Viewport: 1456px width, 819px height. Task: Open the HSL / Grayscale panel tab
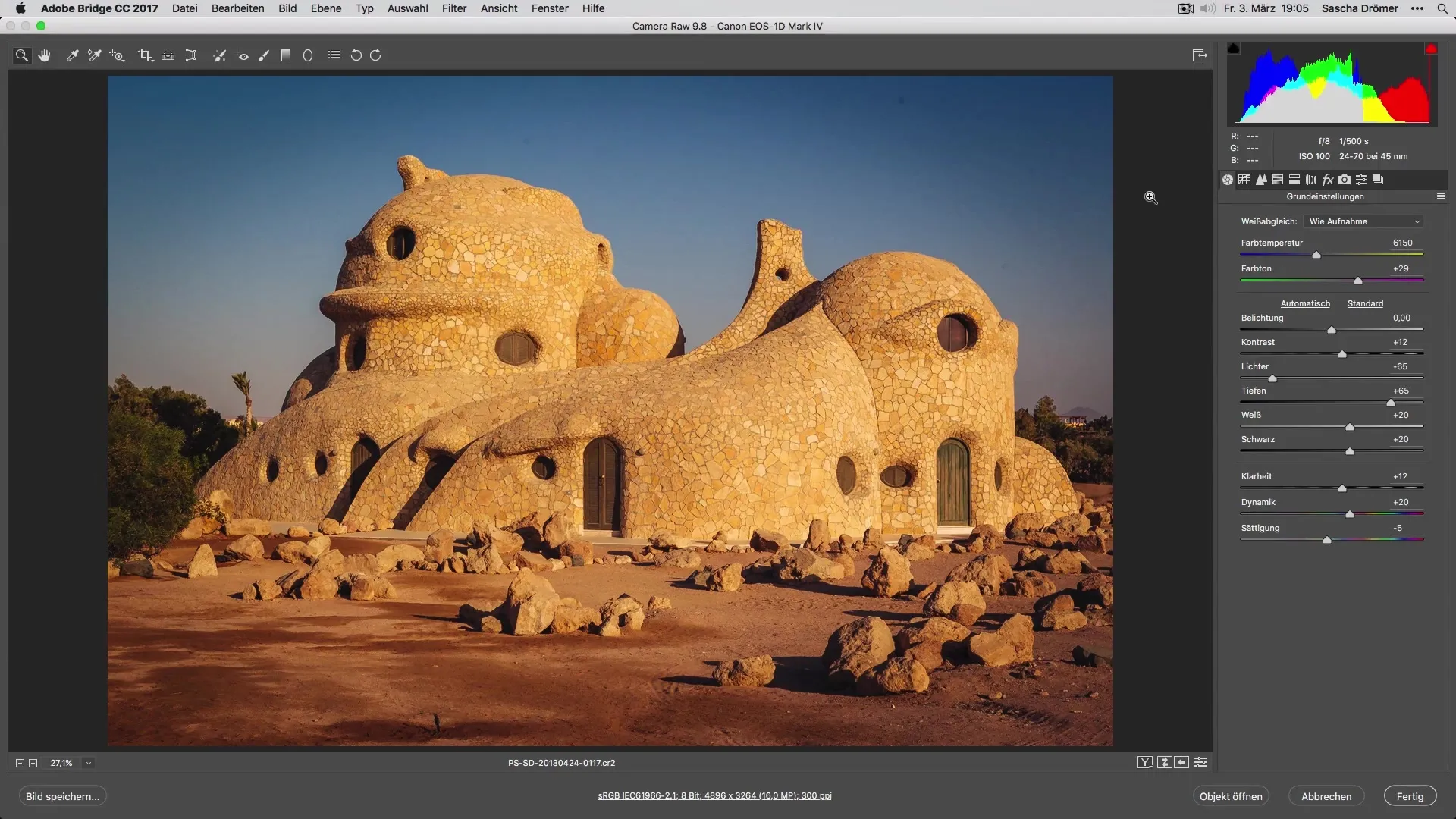coord(1278,180)
